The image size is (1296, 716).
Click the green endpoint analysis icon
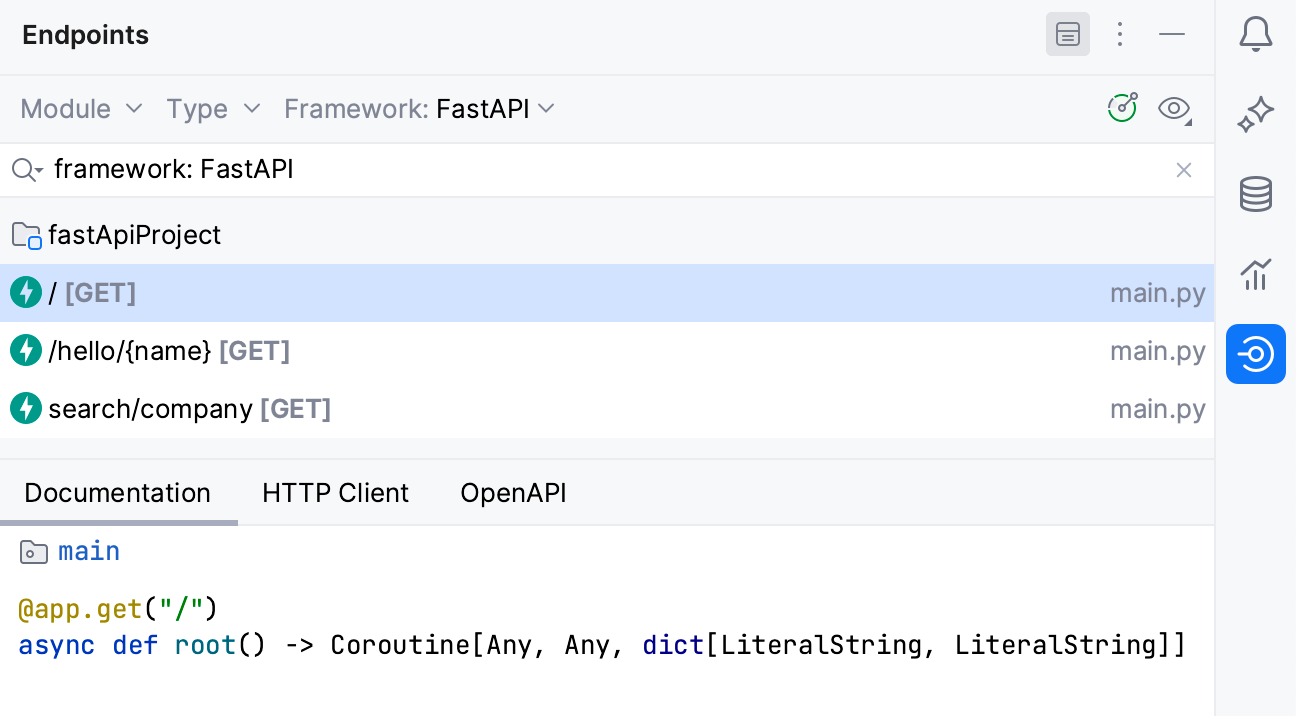point(1123,108)
